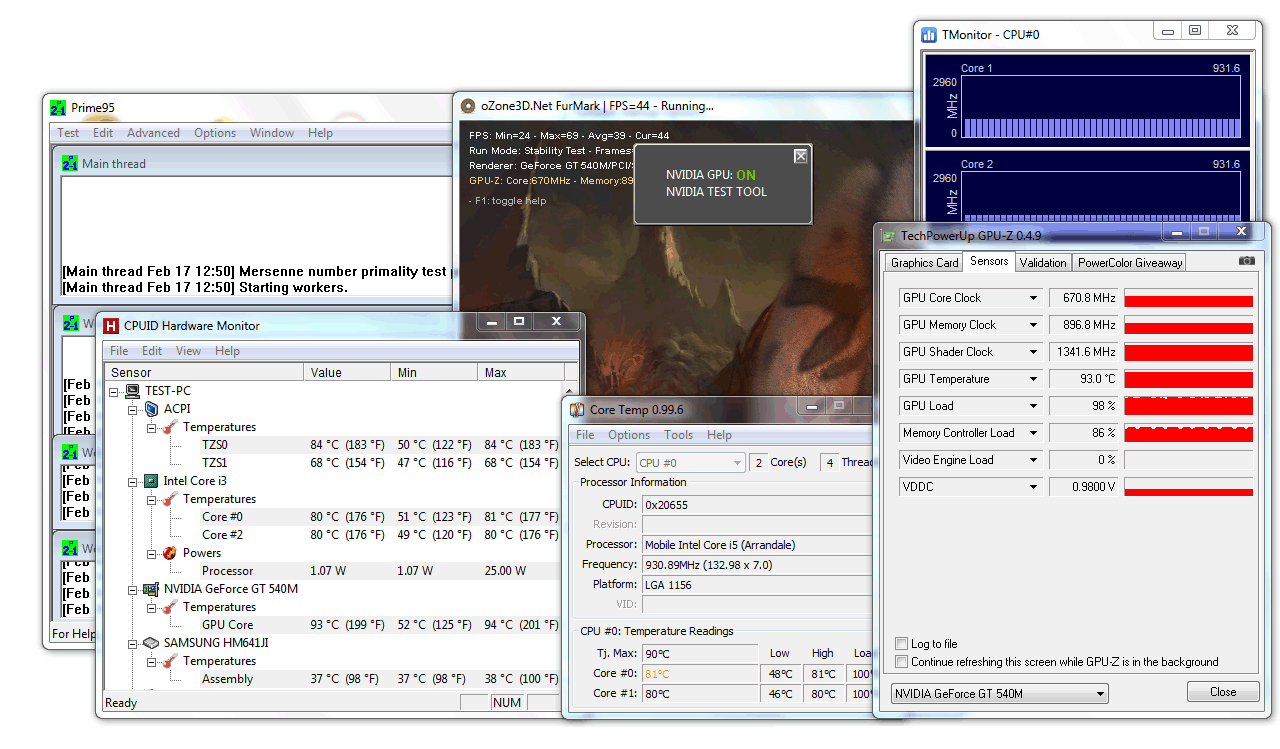
Task: Toggle Continue refreshing in background checkbox
Action: 902,662
